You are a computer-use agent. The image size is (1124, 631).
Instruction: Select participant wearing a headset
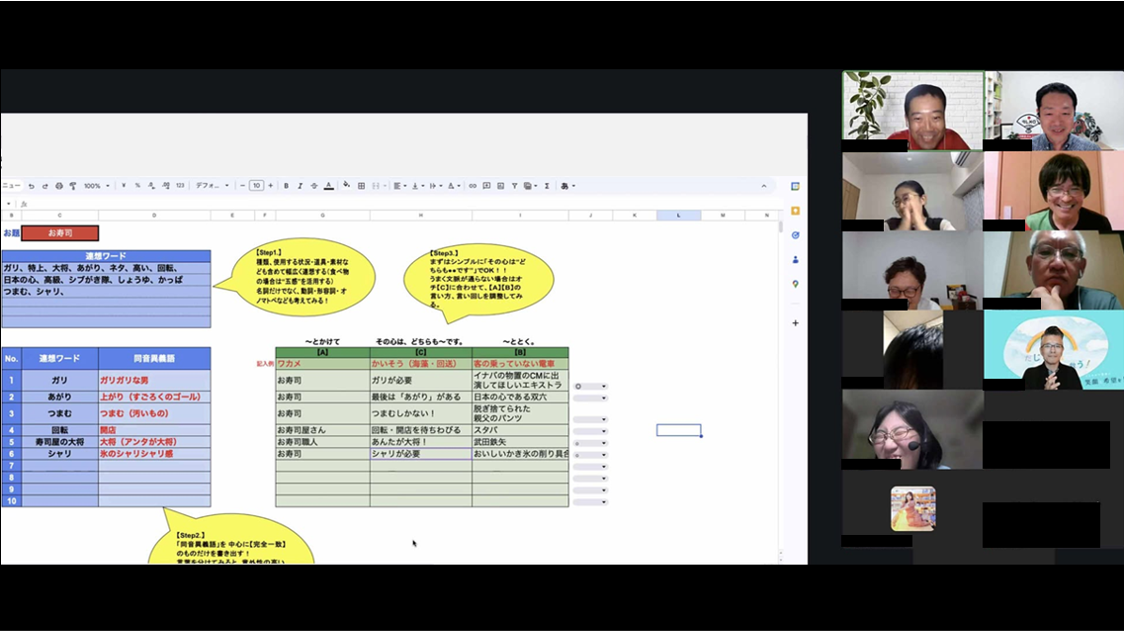point(913,430)
